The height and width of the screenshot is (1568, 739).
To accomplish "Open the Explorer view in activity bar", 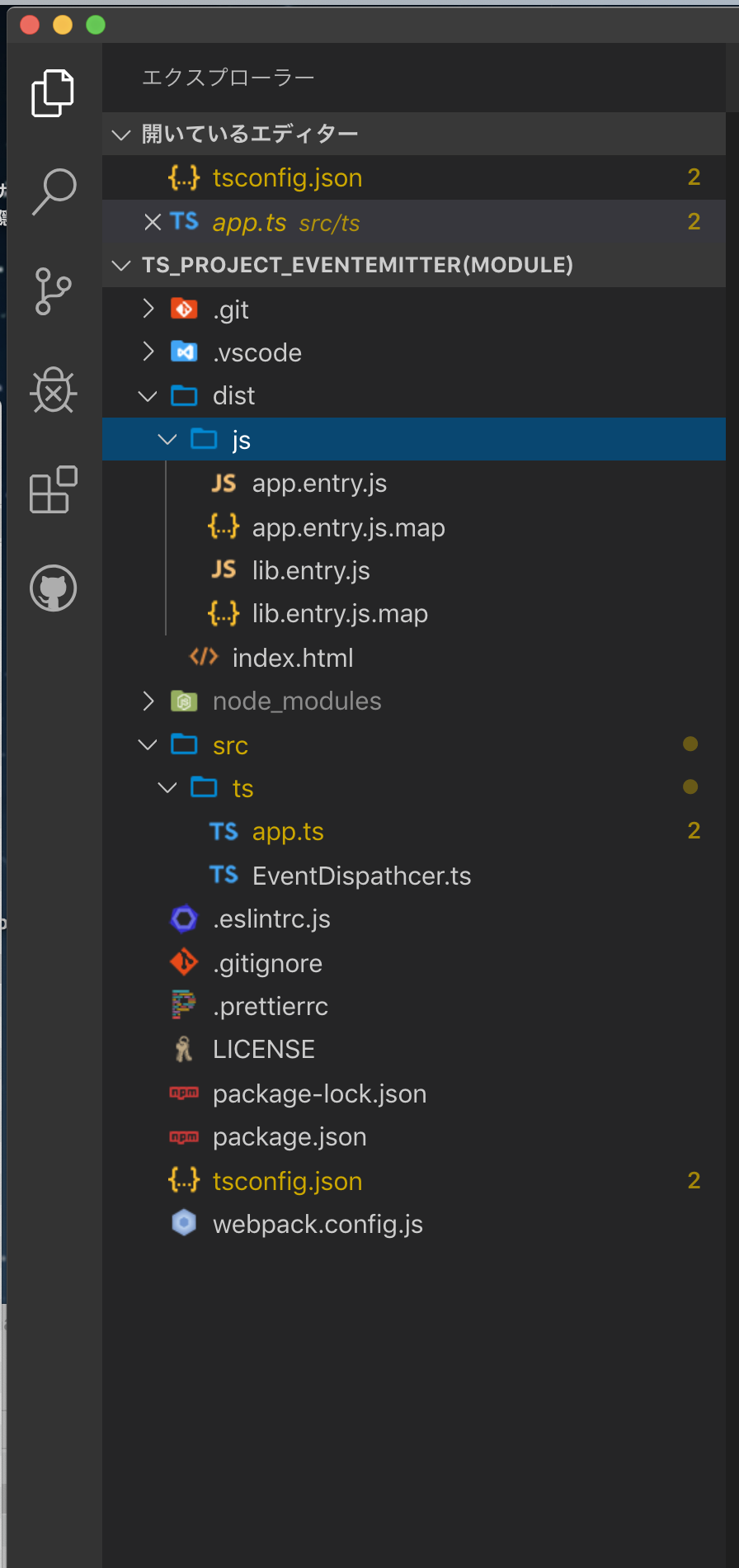I will tap(53, 93).
